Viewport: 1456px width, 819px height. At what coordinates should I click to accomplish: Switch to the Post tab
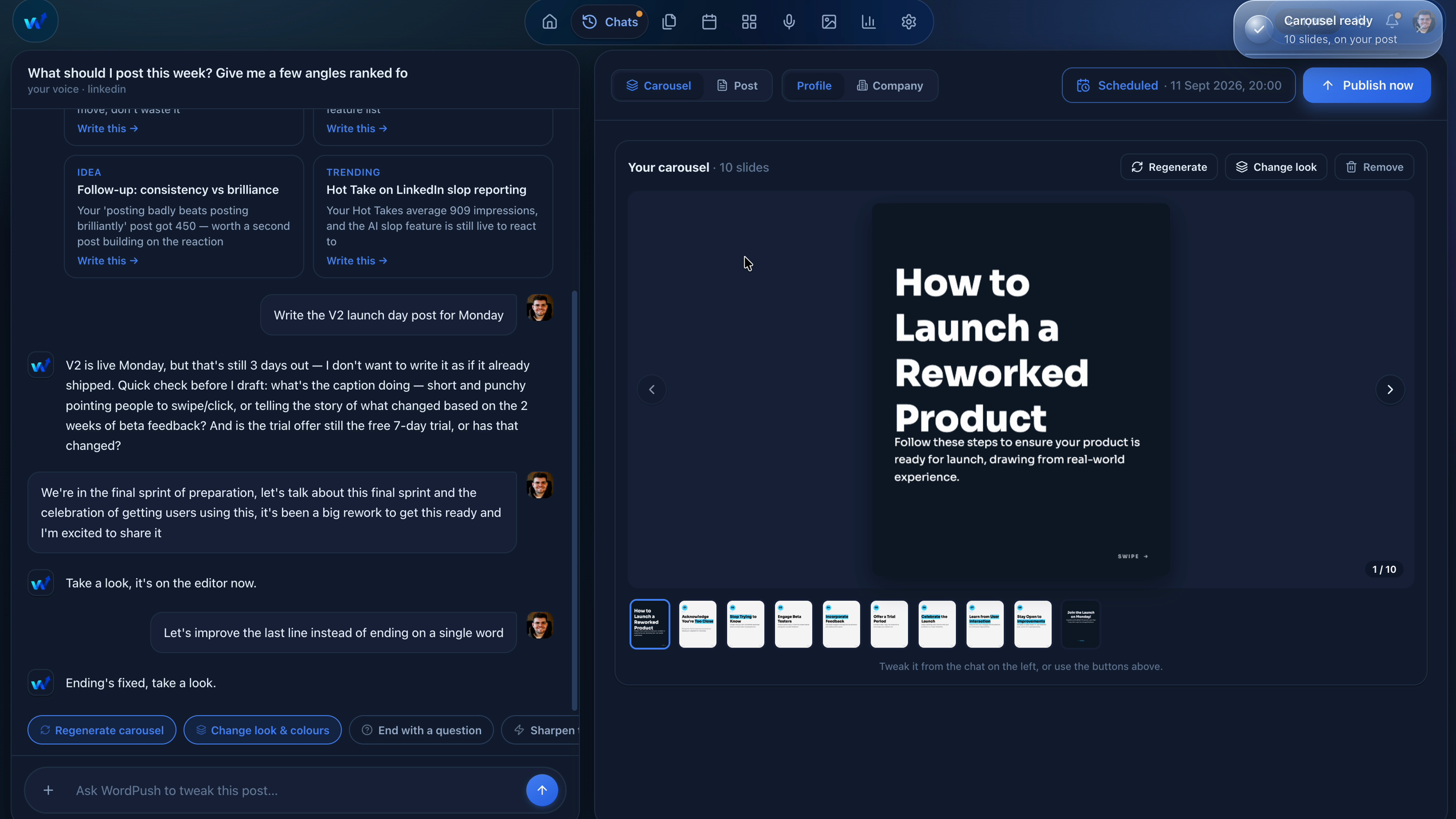pos(737,85)
